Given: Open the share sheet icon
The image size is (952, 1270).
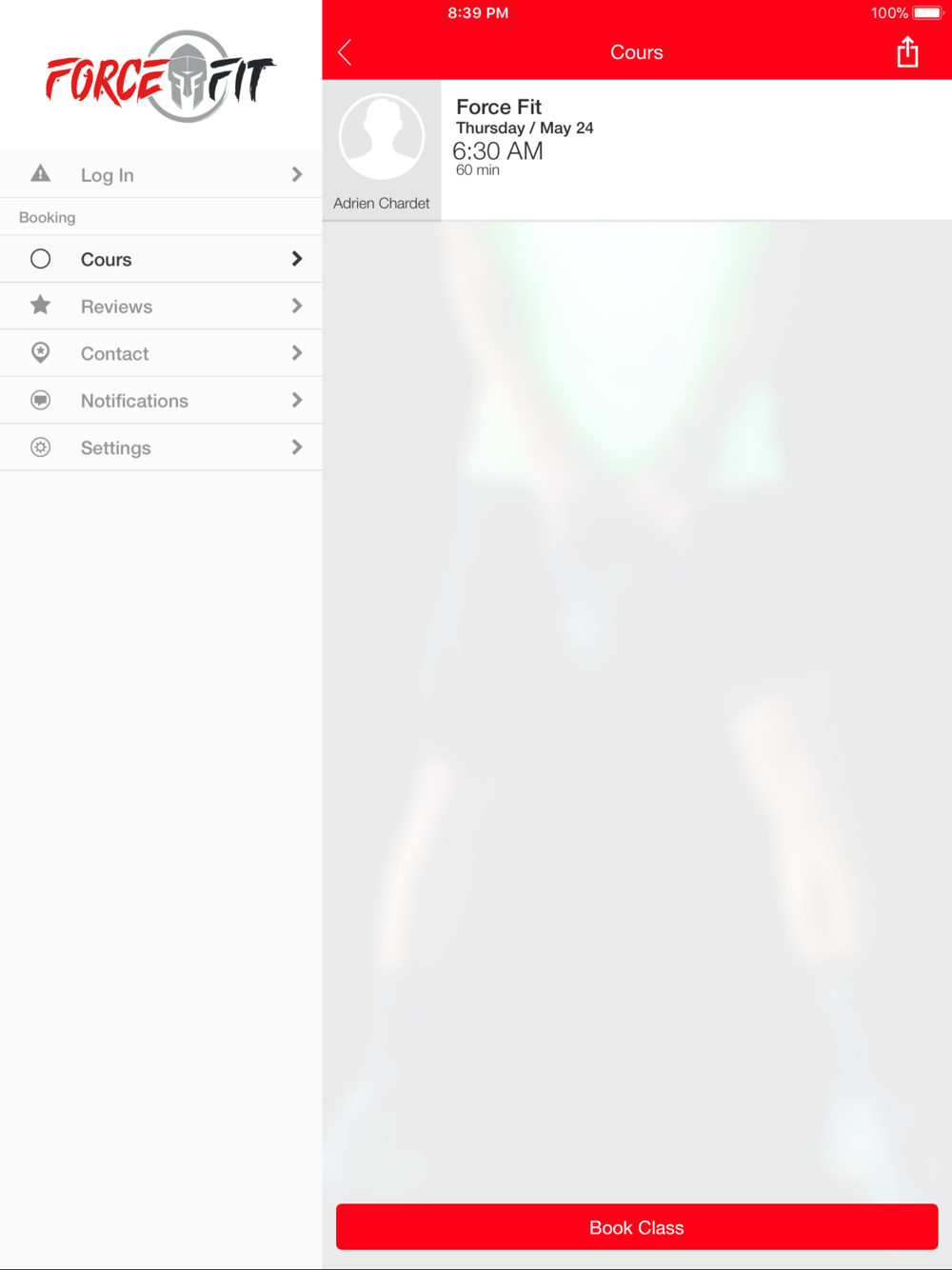Looking at the screenshot, I should coord(907,52).
